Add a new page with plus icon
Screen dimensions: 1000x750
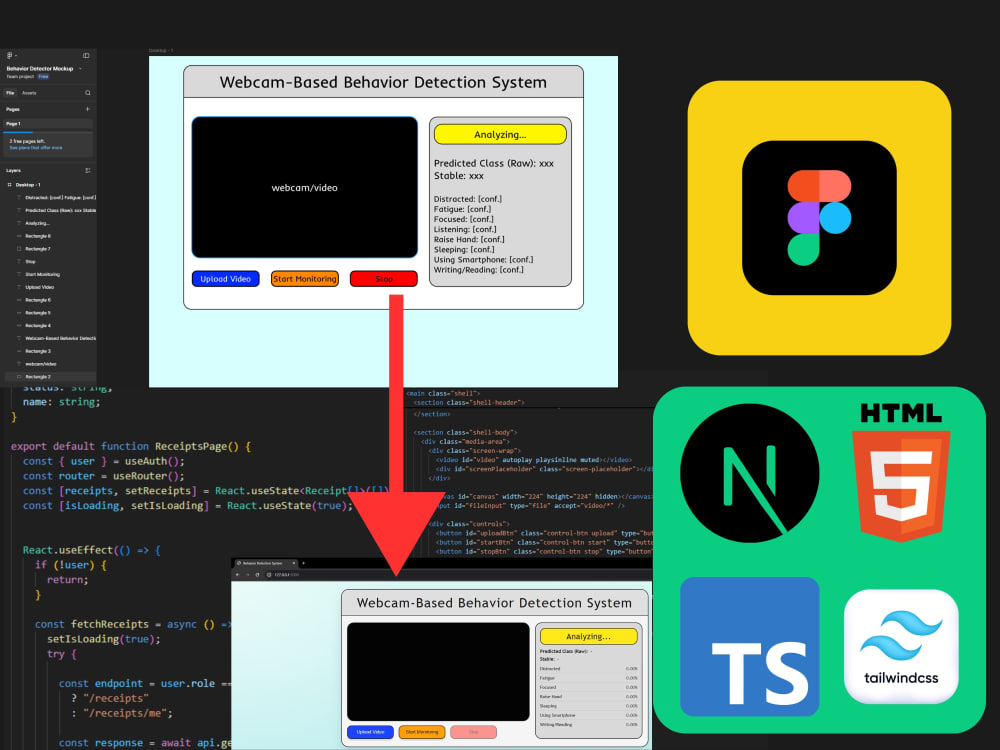coord(87,109)
